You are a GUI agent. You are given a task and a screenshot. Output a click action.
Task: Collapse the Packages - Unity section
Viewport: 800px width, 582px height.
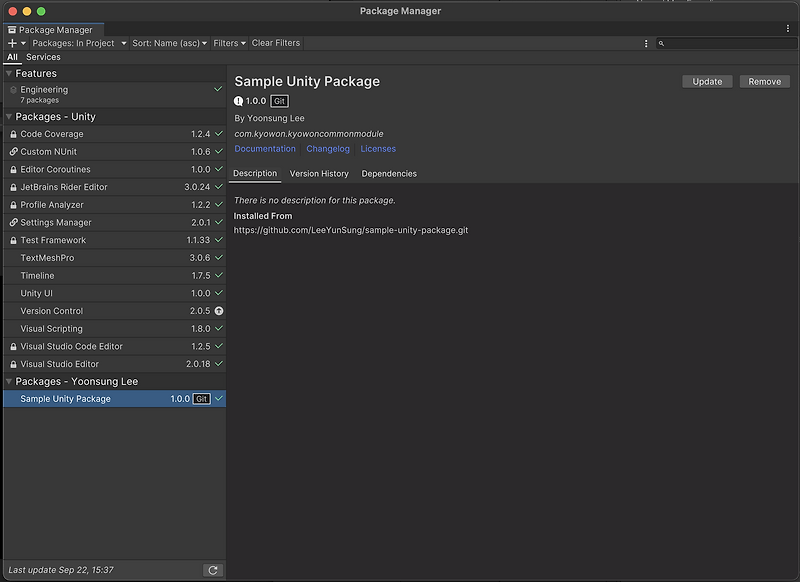coord(8,117)
